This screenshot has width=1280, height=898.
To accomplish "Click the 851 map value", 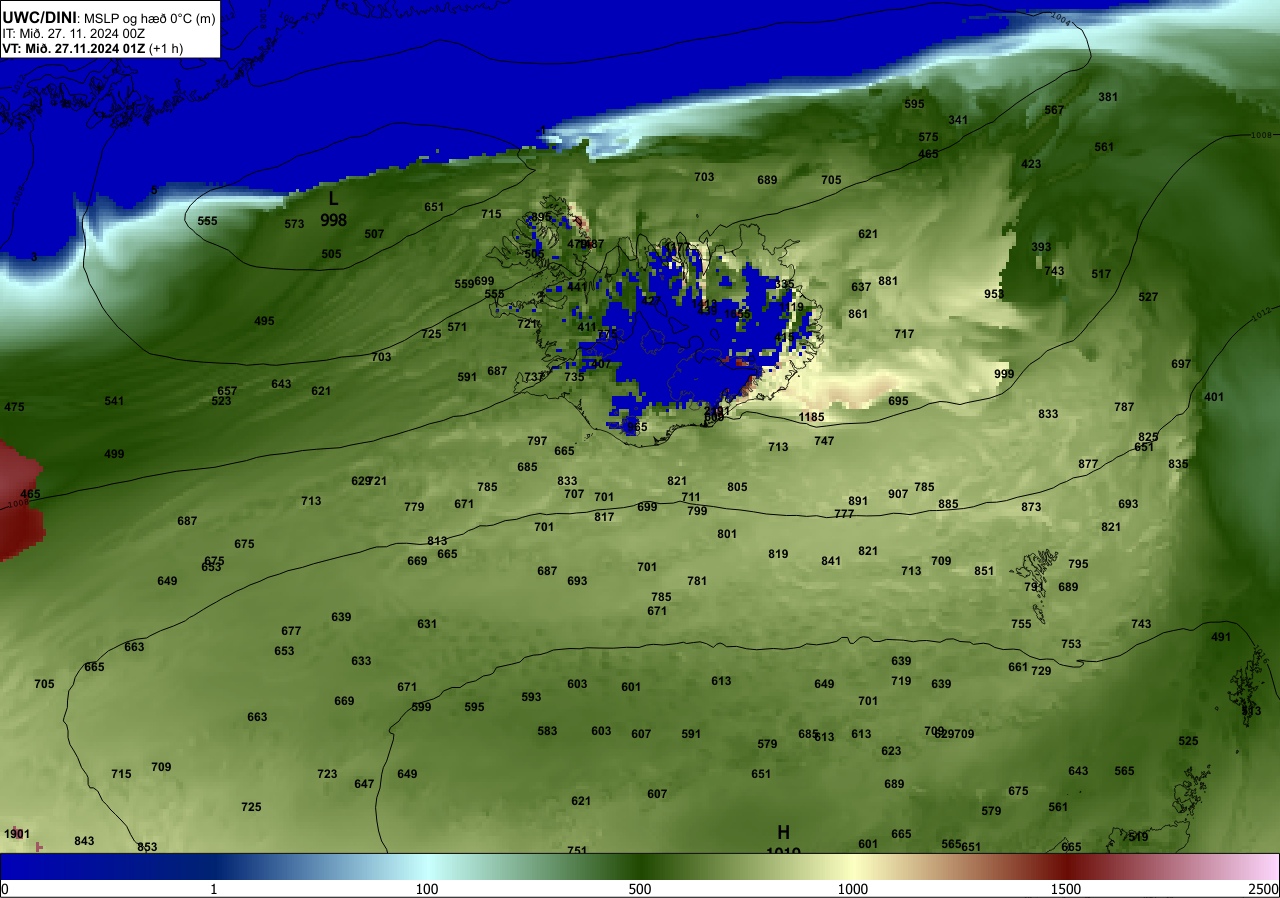I will [984, 571].
